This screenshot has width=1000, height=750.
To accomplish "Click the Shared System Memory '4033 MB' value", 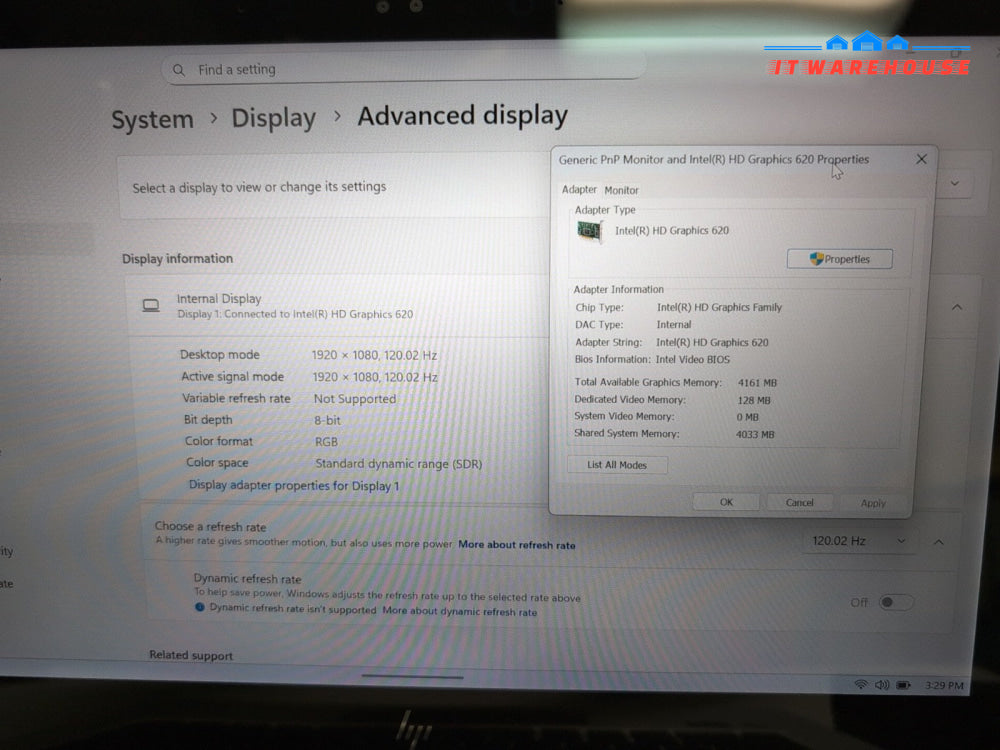I will coord(755,434).
